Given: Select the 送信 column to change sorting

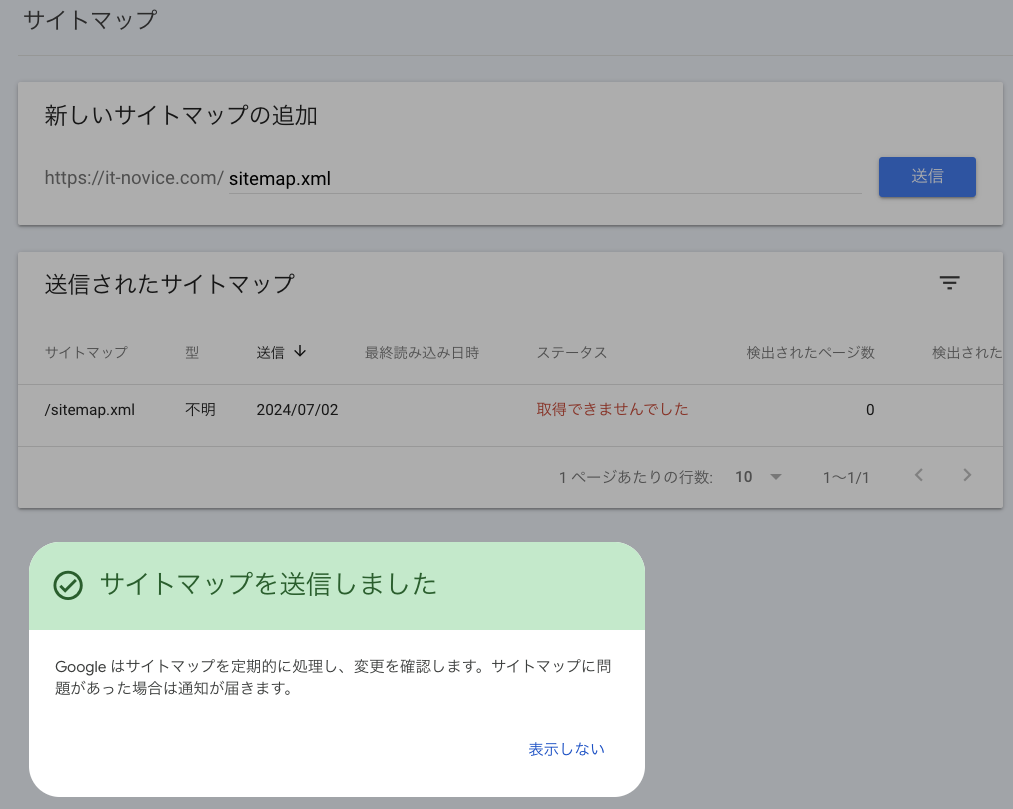Looking at the screenshot, I should pyautogui.click(x=271, y=352).
